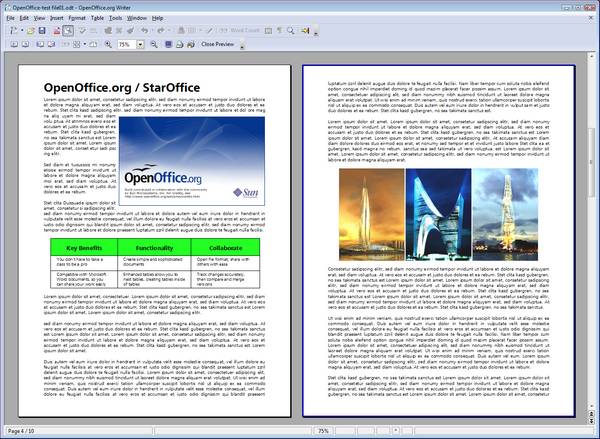Image resolution: width=600 pixels, height=439 pixels.
Task: Click the blue arched building image
Action: point(439,214)
